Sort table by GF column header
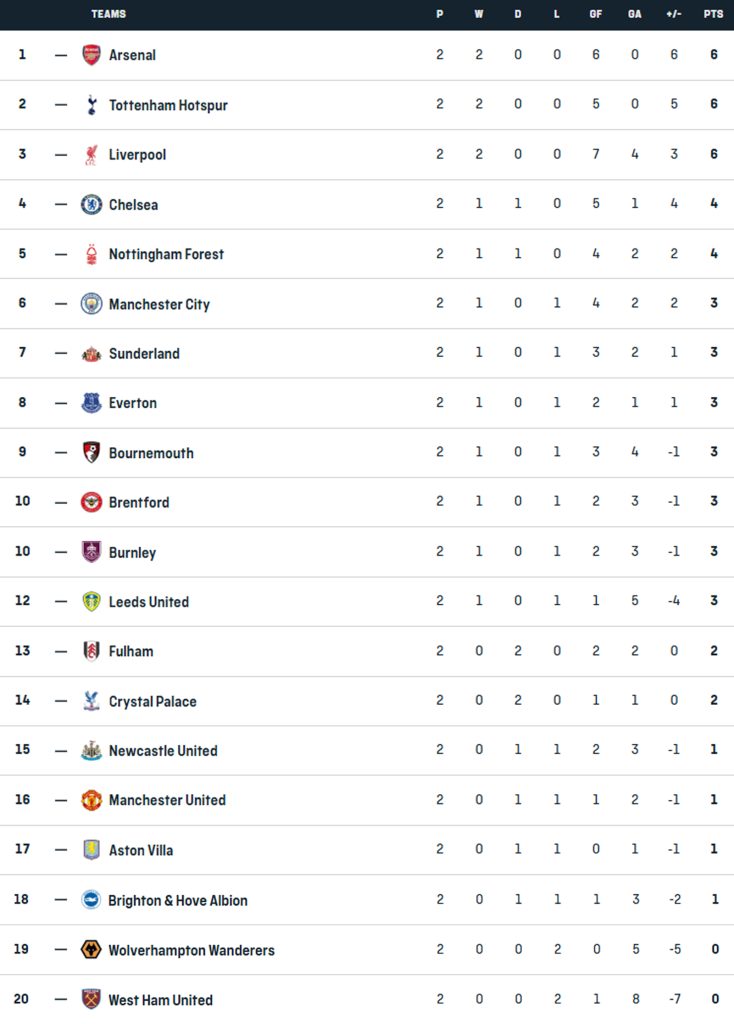This screenshot has height=1024, width=734. pyautogui.click(x=596, y=14)
